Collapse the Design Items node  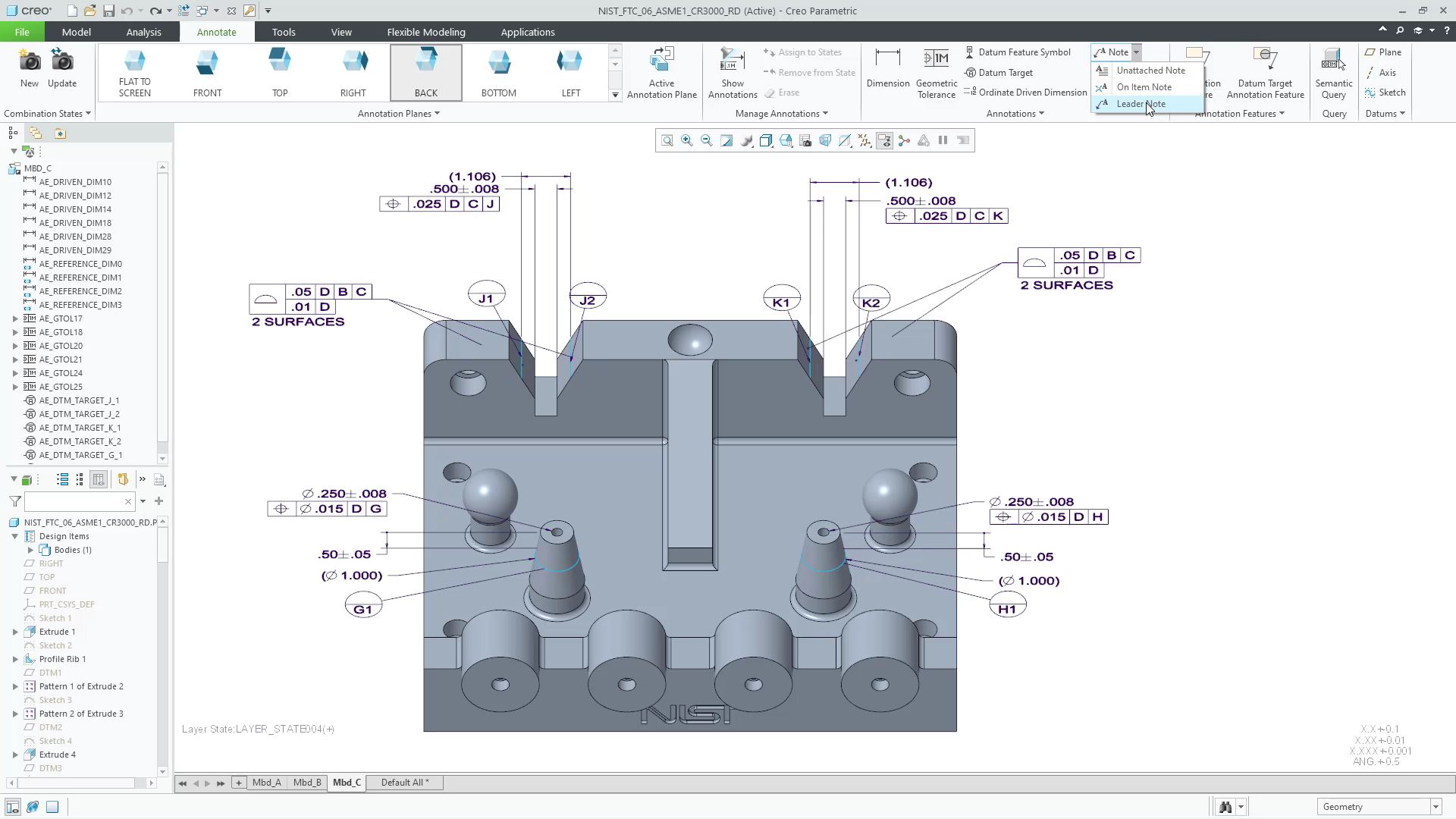(x=15, y=536)
